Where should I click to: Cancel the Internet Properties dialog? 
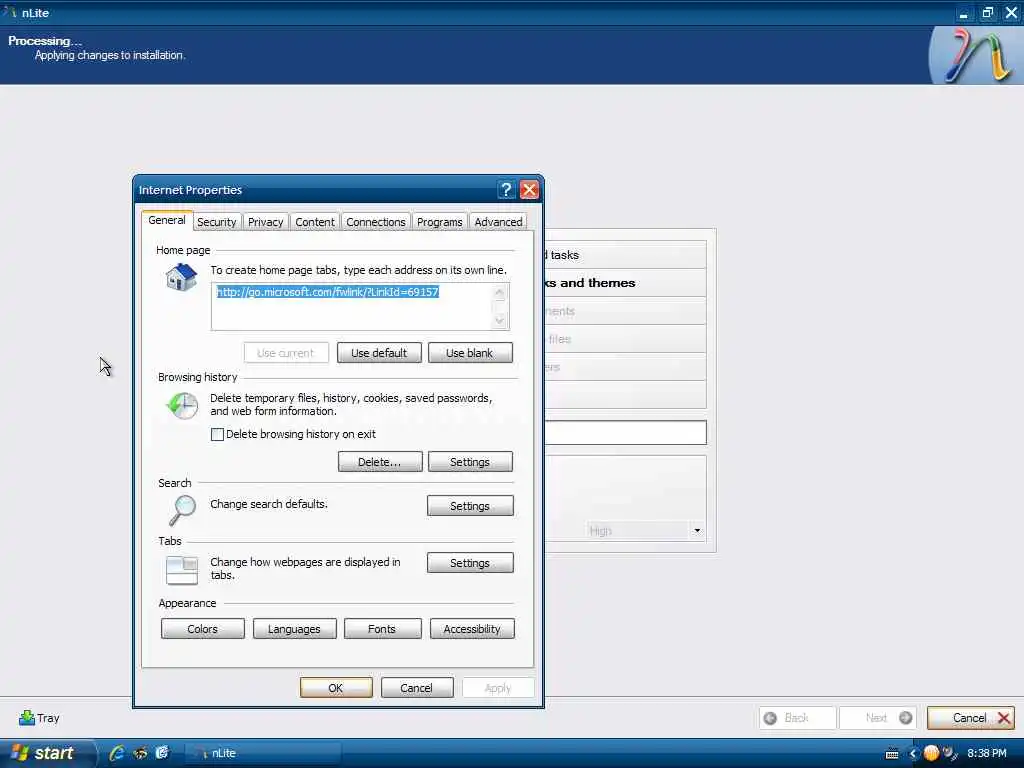[x=417, y=688]
